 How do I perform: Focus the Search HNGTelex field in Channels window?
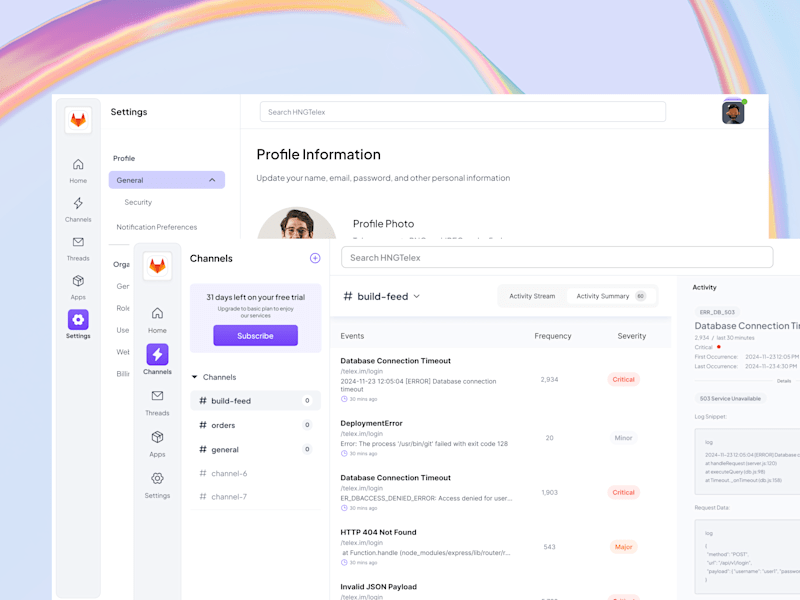557,258
